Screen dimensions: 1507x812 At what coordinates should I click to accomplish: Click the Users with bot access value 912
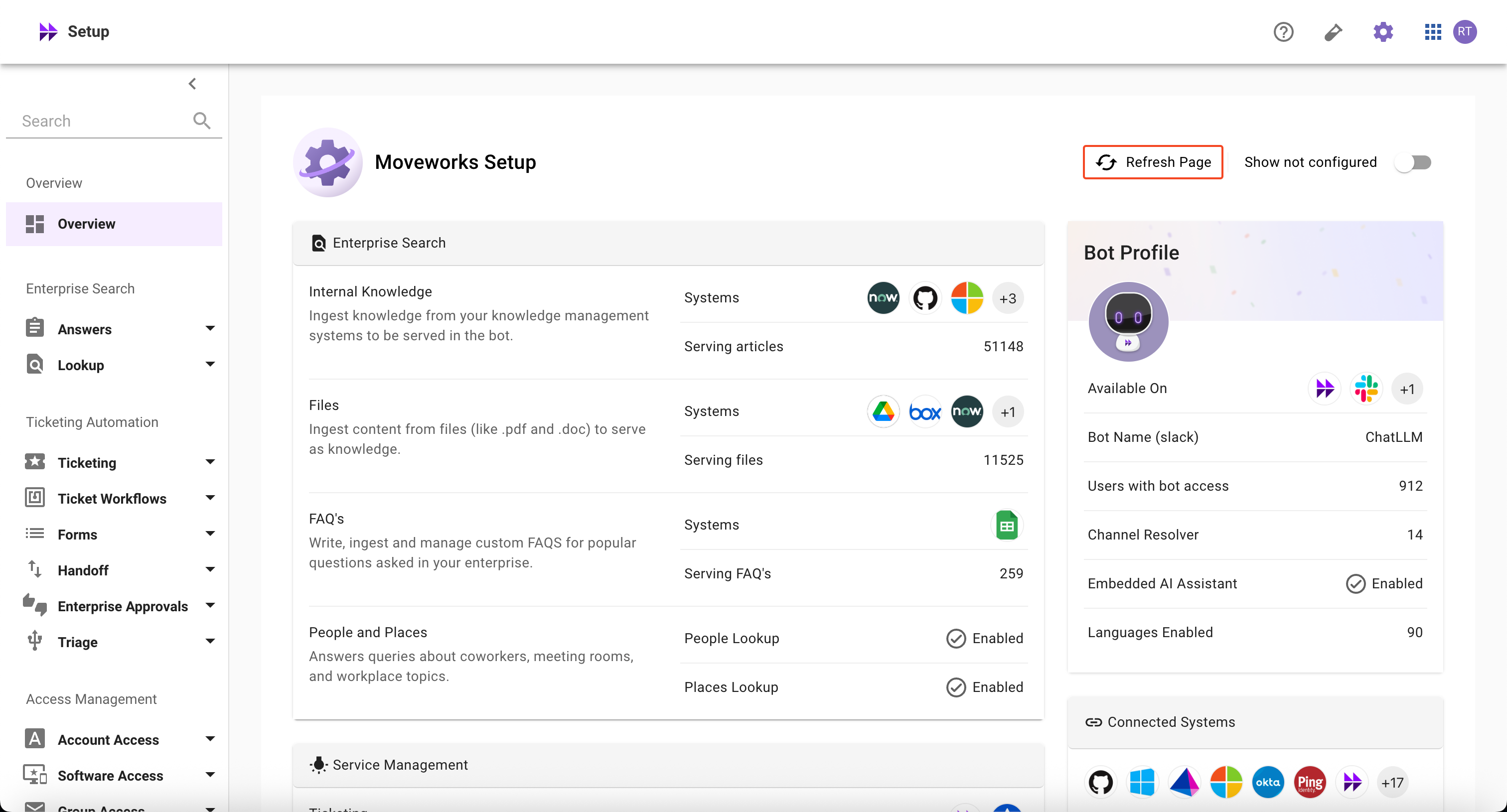[1410, 486]
